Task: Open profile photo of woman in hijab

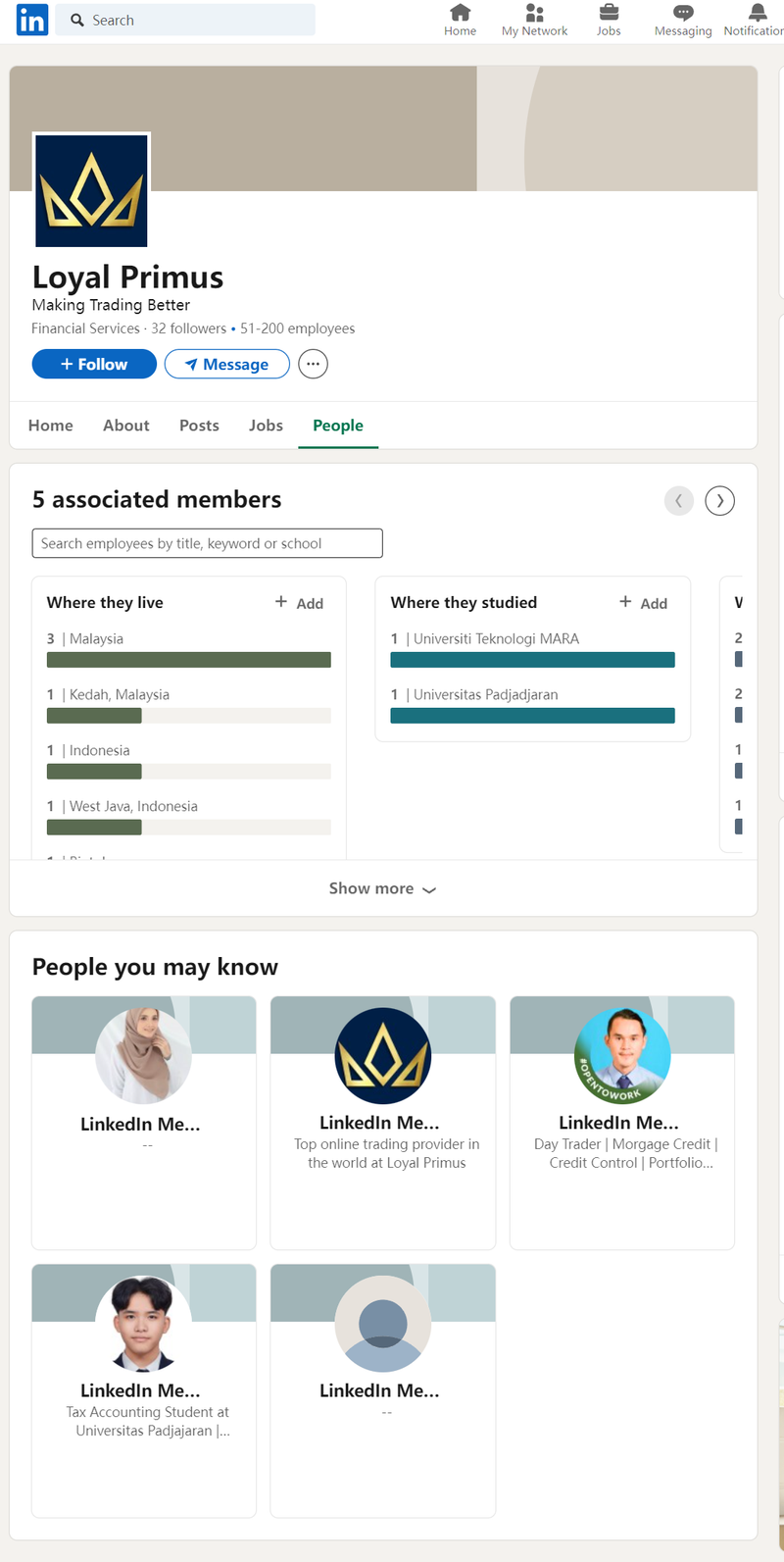Action: click(x=143, y=1056)
